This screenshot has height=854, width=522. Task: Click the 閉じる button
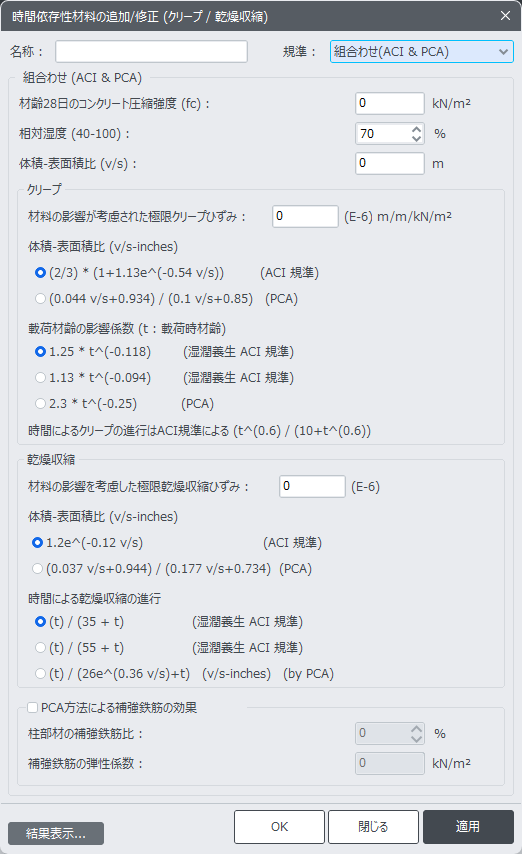[x=373, y=827]
